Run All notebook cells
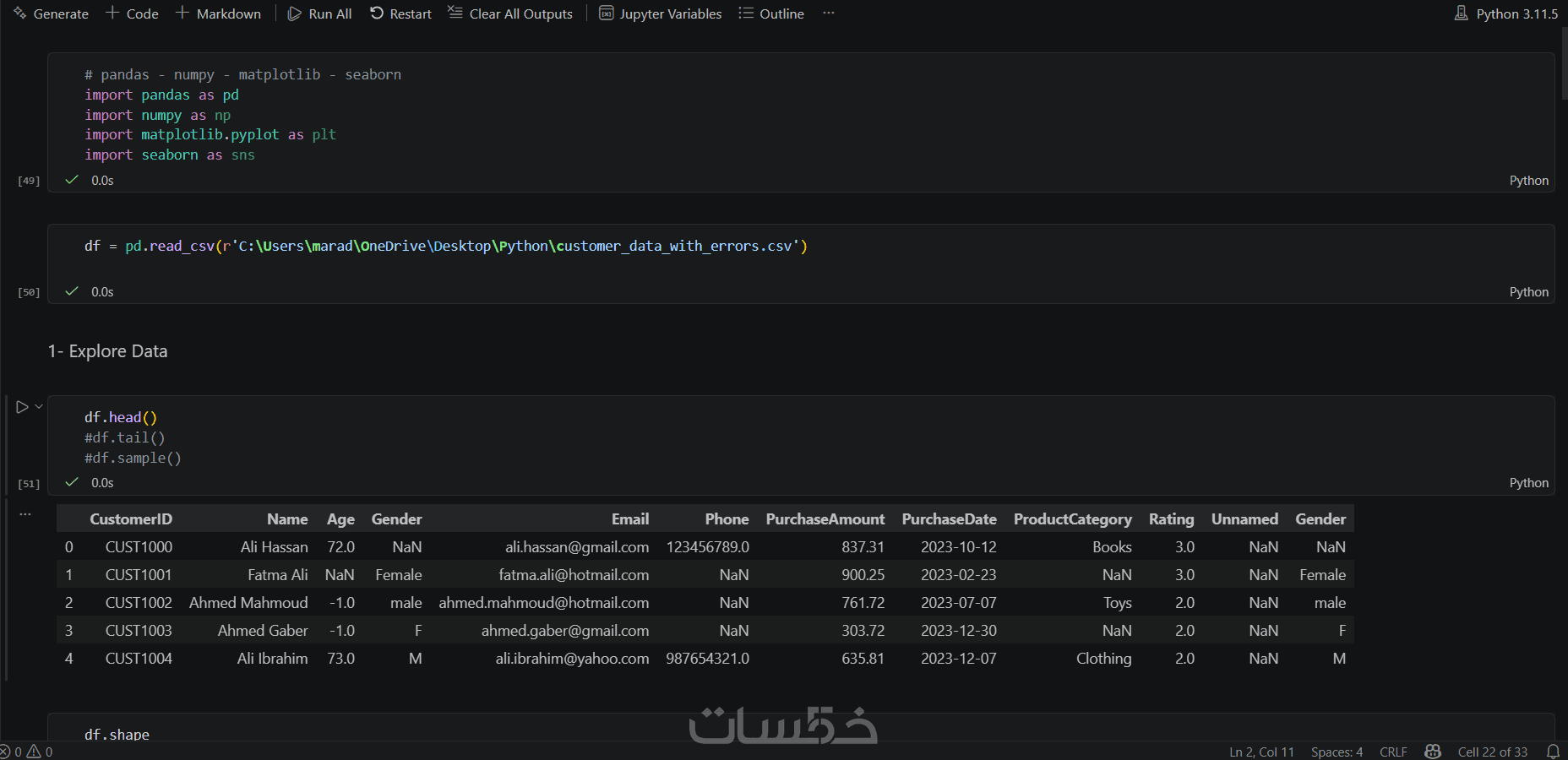1568x760 pixels. [x=319, y=14]
